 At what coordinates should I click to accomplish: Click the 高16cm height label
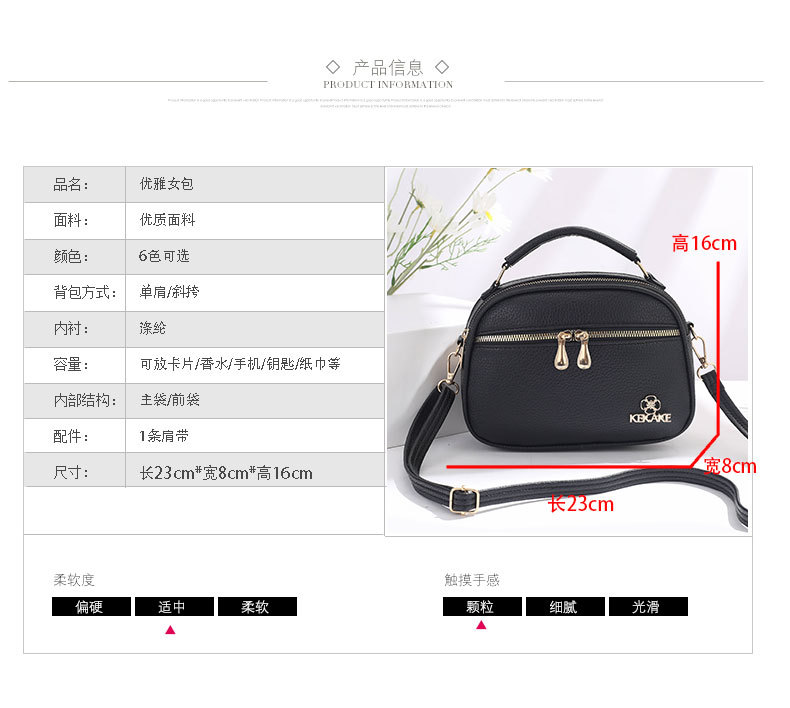click(x=704, y=243)
